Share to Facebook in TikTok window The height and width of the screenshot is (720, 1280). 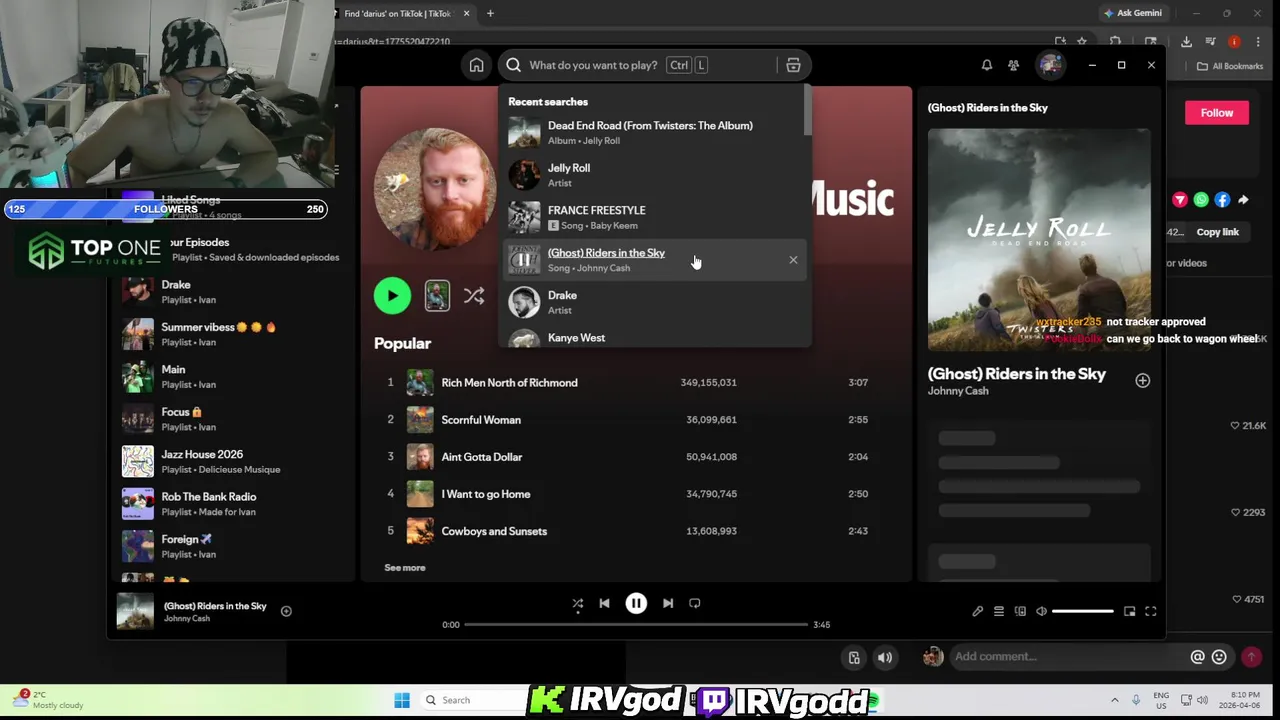pyautogui.click(x=1222, y=200)
